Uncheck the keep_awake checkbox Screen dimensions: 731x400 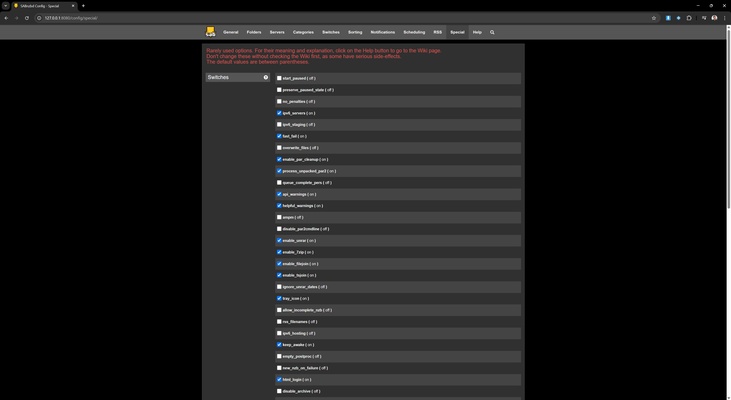[x=279, y=345]
